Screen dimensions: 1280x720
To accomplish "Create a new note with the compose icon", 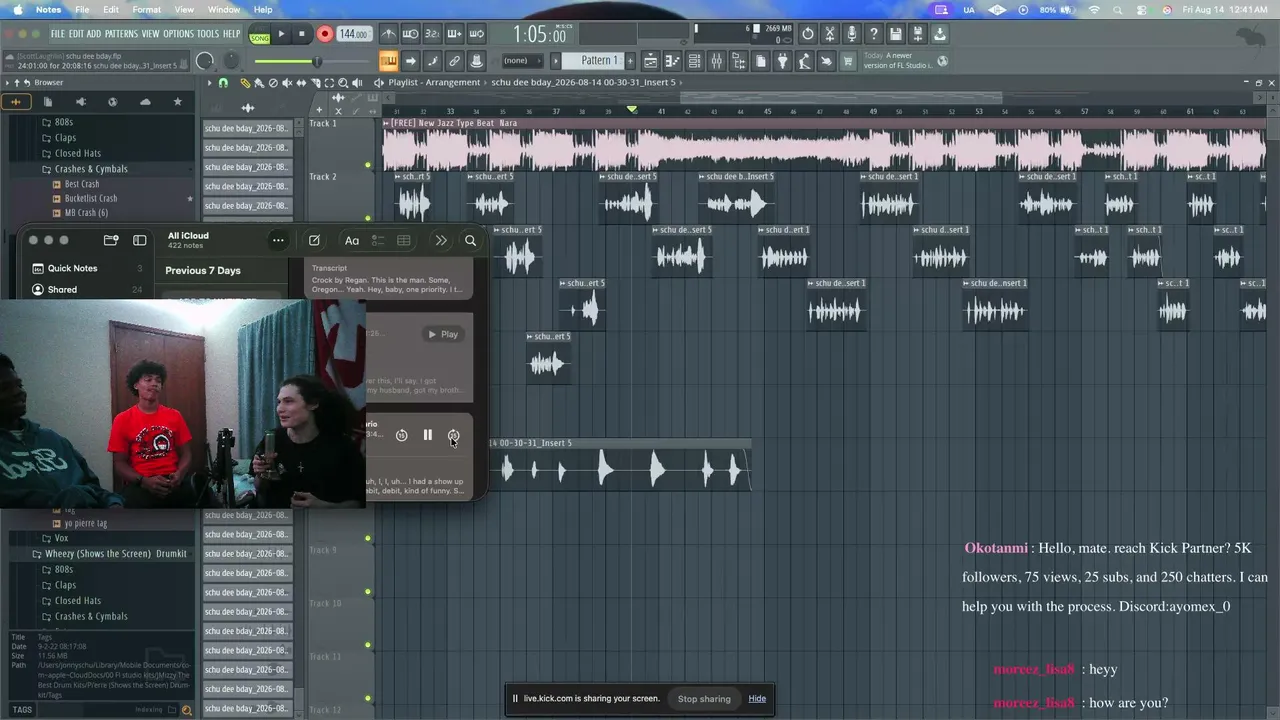I will click(x=314, y=241).
